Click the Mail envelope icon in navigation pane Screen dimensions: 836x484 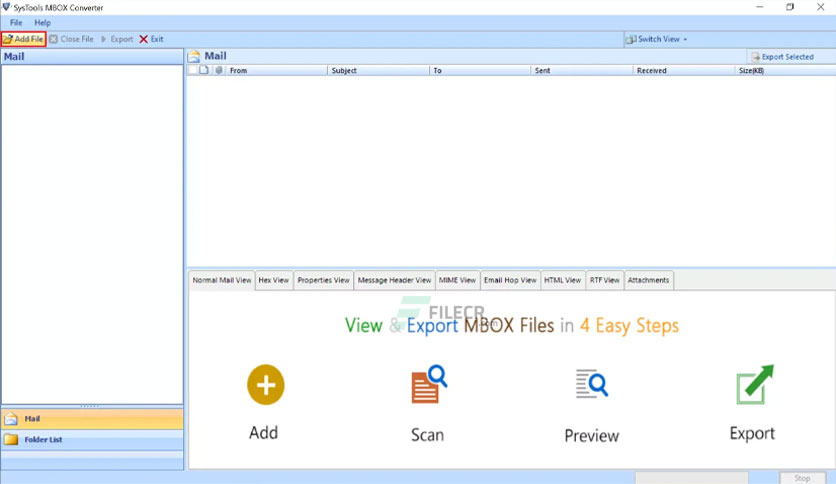point(11,419)
